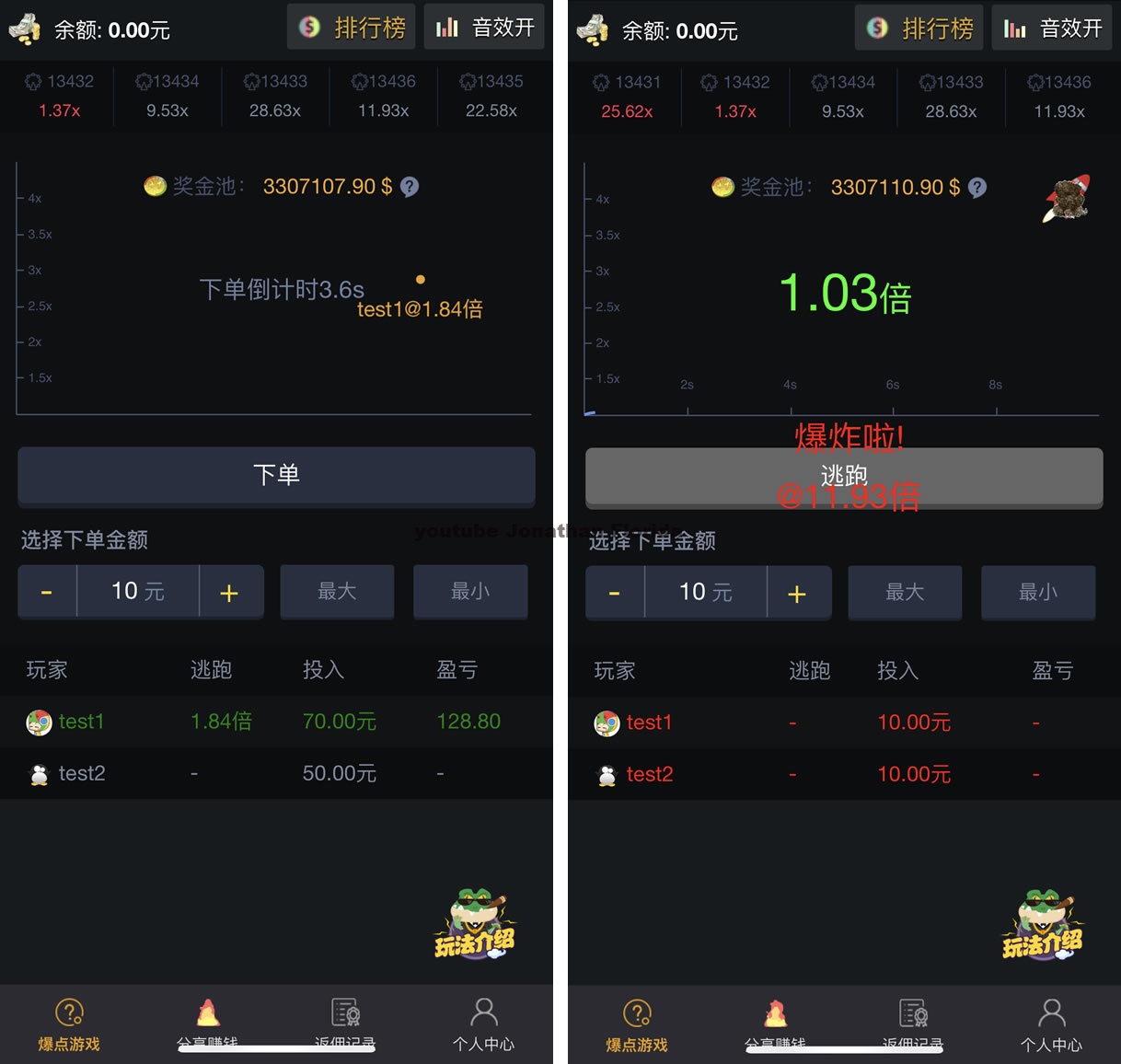Click test1 player avatar in left list

point(39,723)
